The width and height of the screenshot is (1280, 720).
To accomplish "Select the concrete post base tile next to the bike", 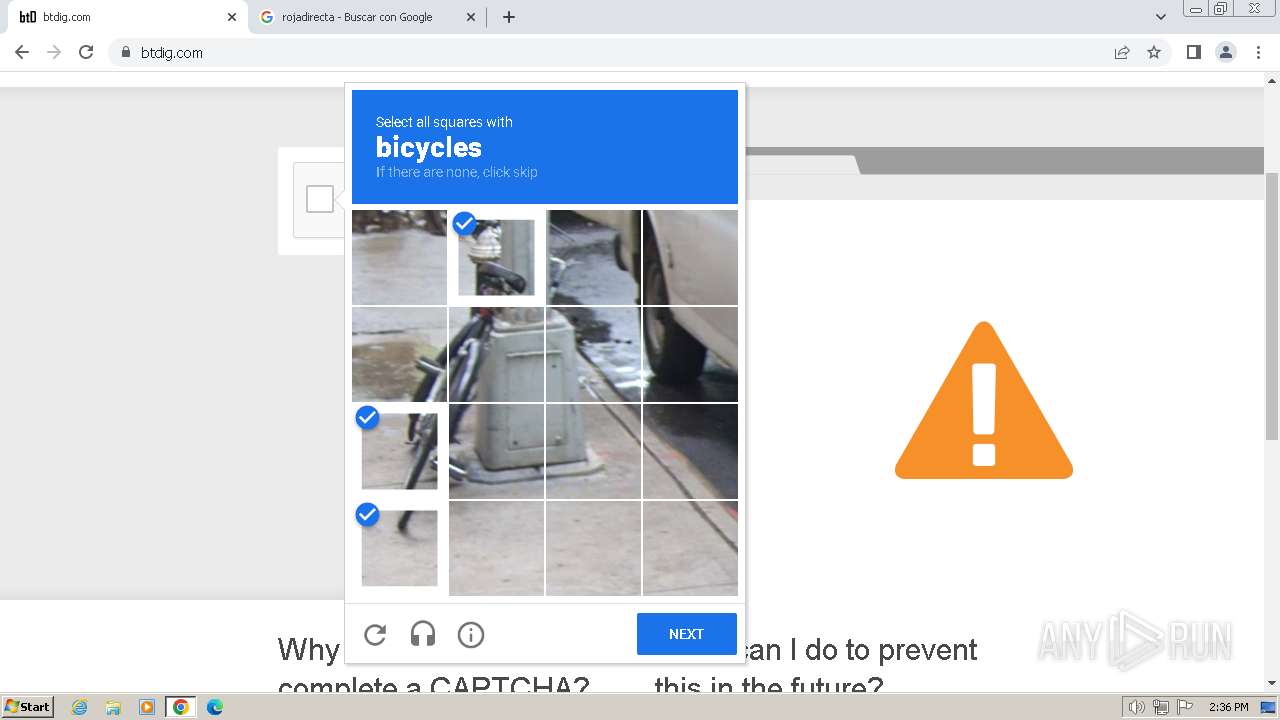I will tap(496, 451).
